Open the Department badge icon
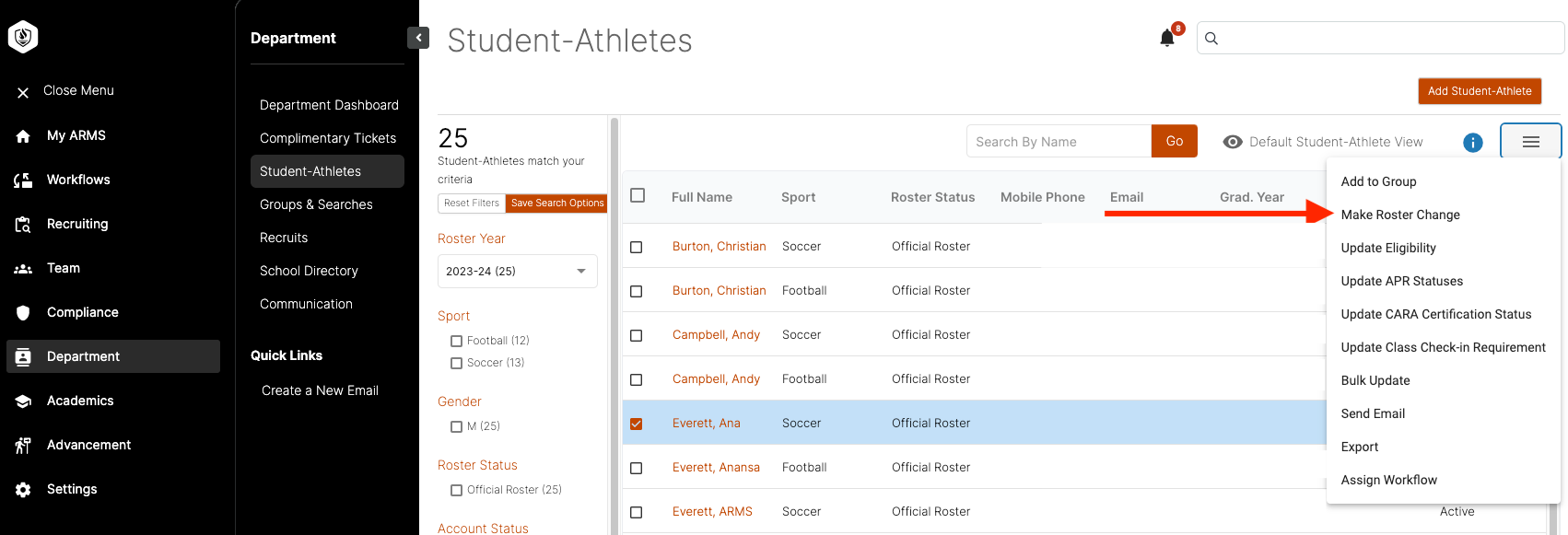The image size is (1568, 535). (x=23, y=357)
